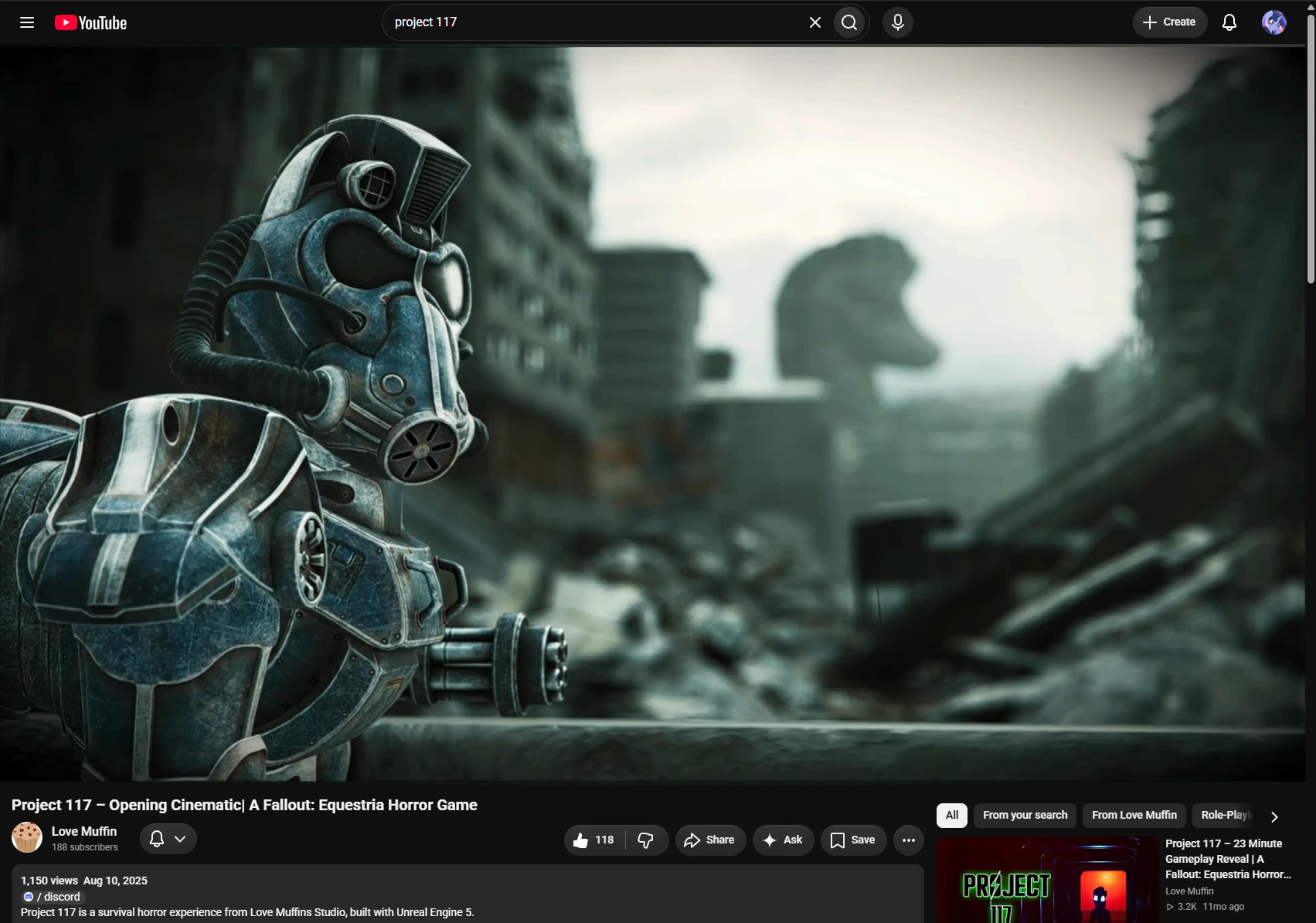Select the From your search chip
1316x923 pixels.
(x=1025, y=815)
